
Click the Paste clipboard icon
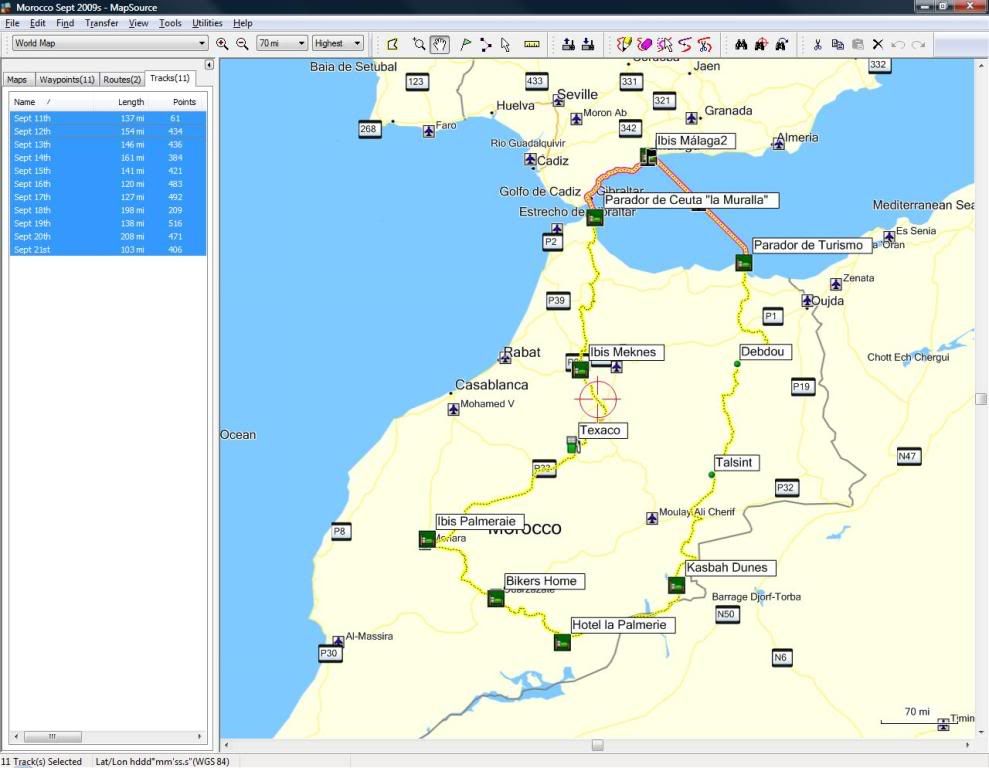pyautogui.click(x=858, y=44)
